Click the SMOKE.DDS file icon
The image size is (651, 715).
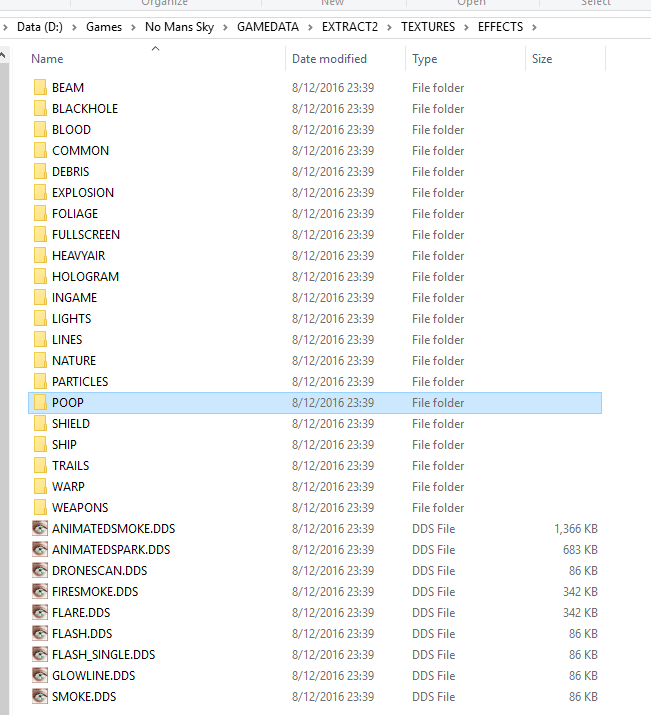pyautogui.click(x=40, y=696)
